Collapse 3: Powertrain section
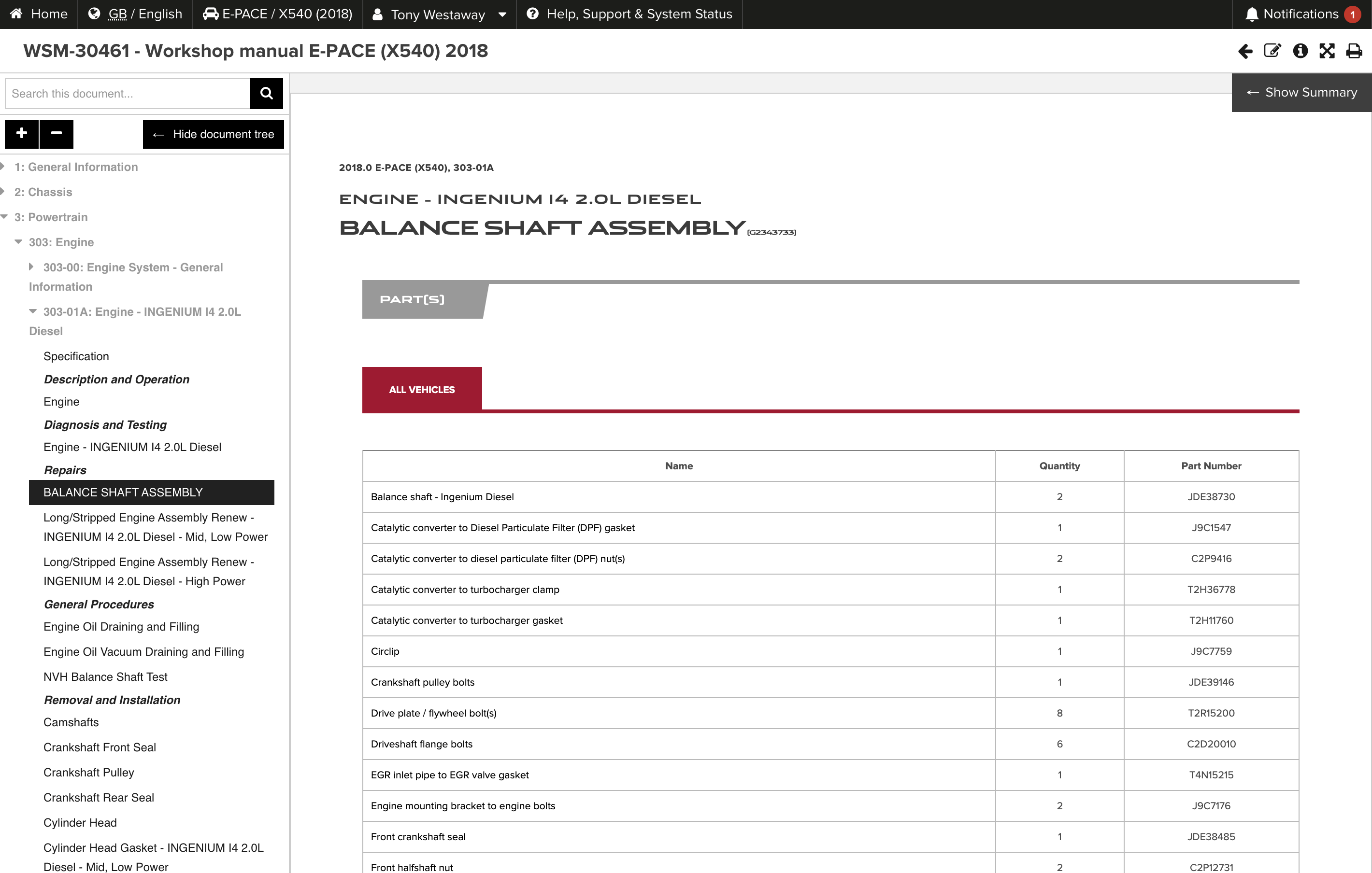Screen dimensions: 1372x873 click(x=4, y=216)
